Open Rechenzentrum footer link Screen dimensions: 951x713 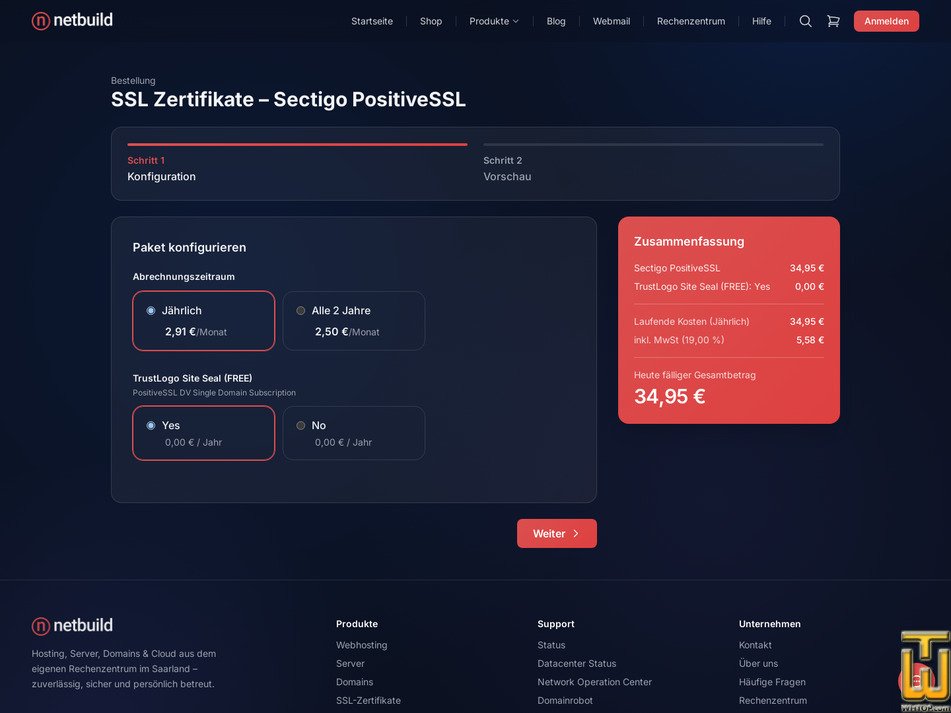coord(773,700)
